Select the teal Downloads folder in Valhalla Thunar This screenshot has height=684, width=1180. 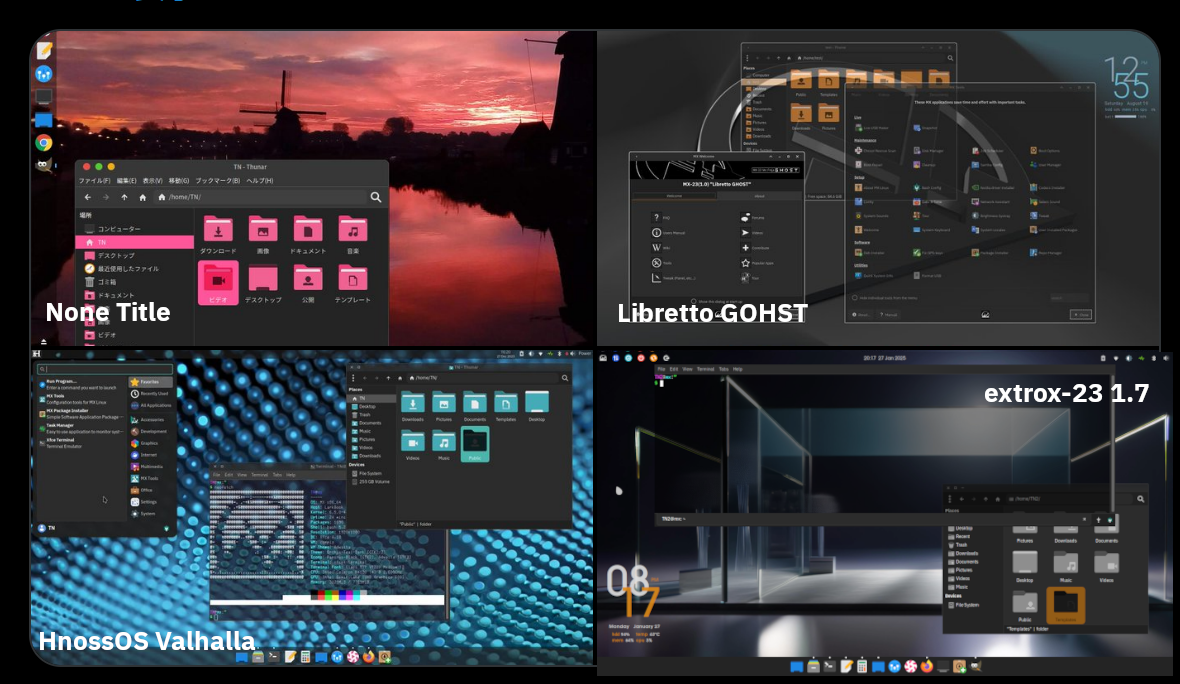[x=413, y=406]
